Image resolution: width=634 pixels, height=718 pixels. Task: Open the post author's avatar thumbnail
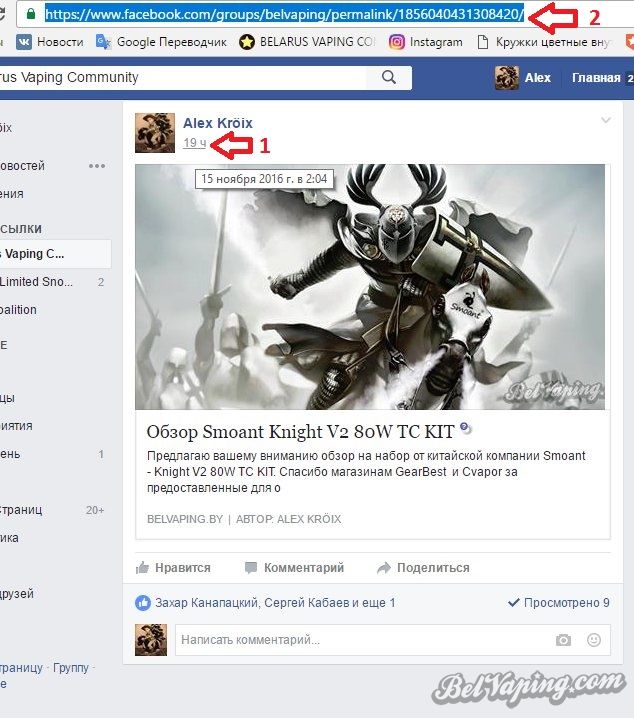click(x=155, y=133)
